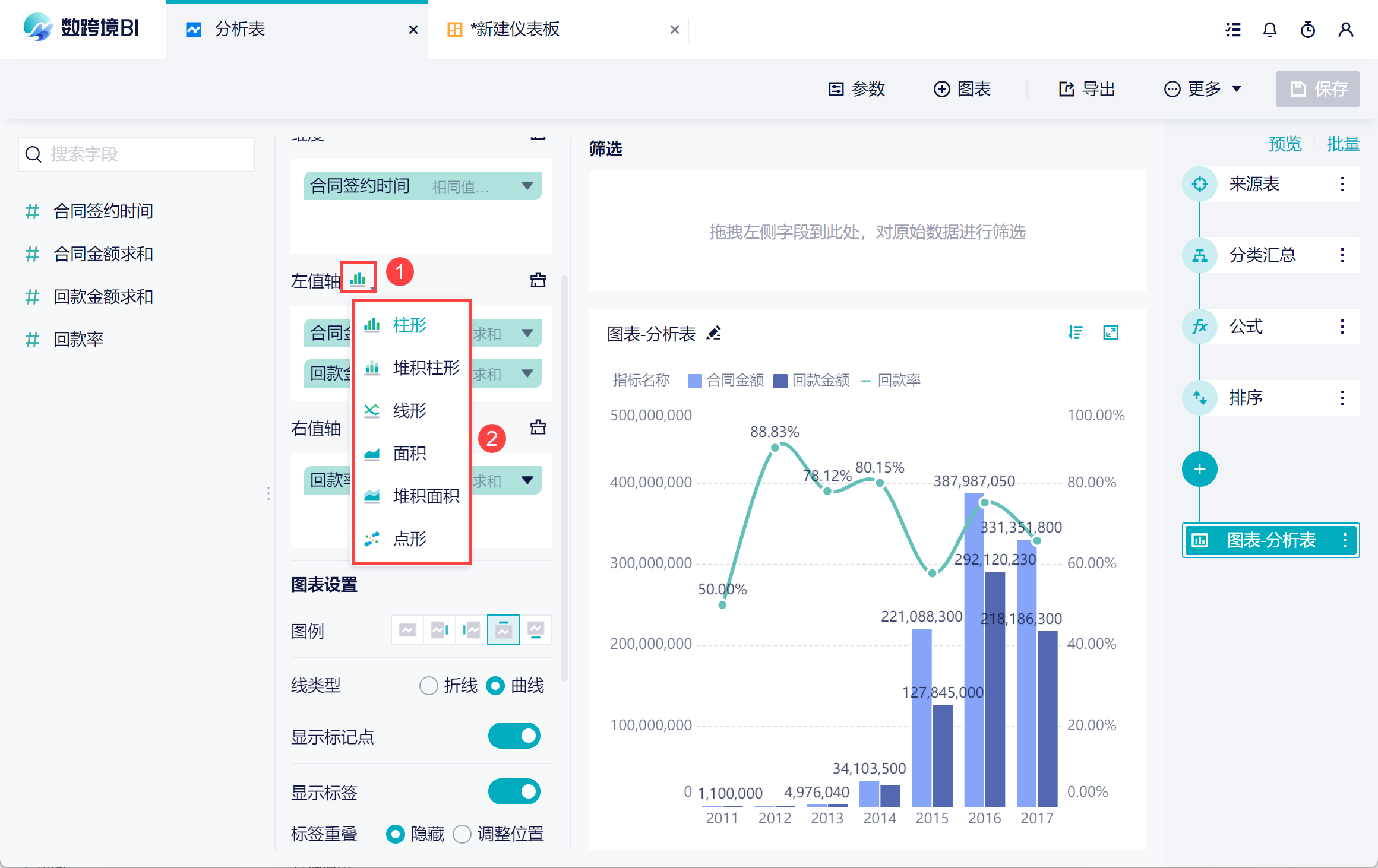Open the user profile icon
The width and height of the screenshot is (1378, 868).
(x=1345, y=30)
